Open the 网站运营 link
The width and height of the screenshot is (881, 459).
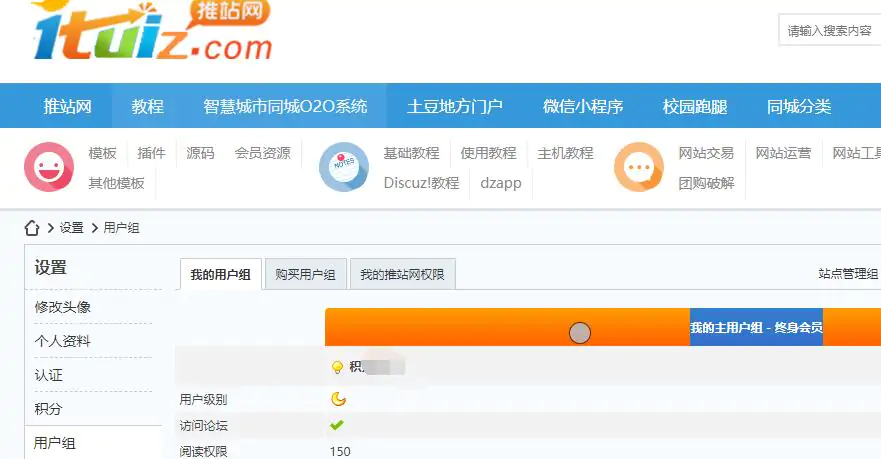pyautogui.click(x=783, y=153)
